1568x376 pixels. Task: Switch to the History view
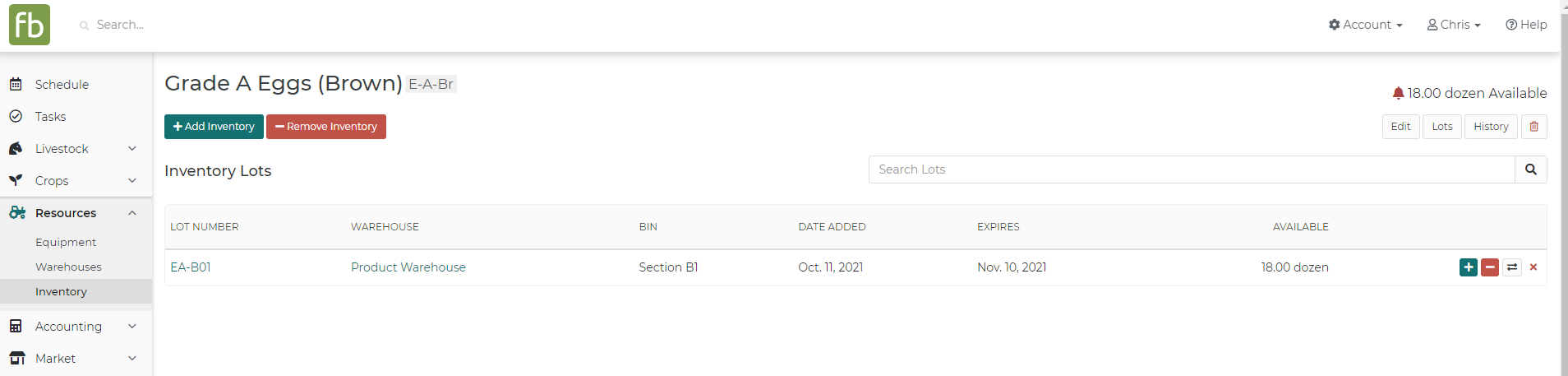1491,127
